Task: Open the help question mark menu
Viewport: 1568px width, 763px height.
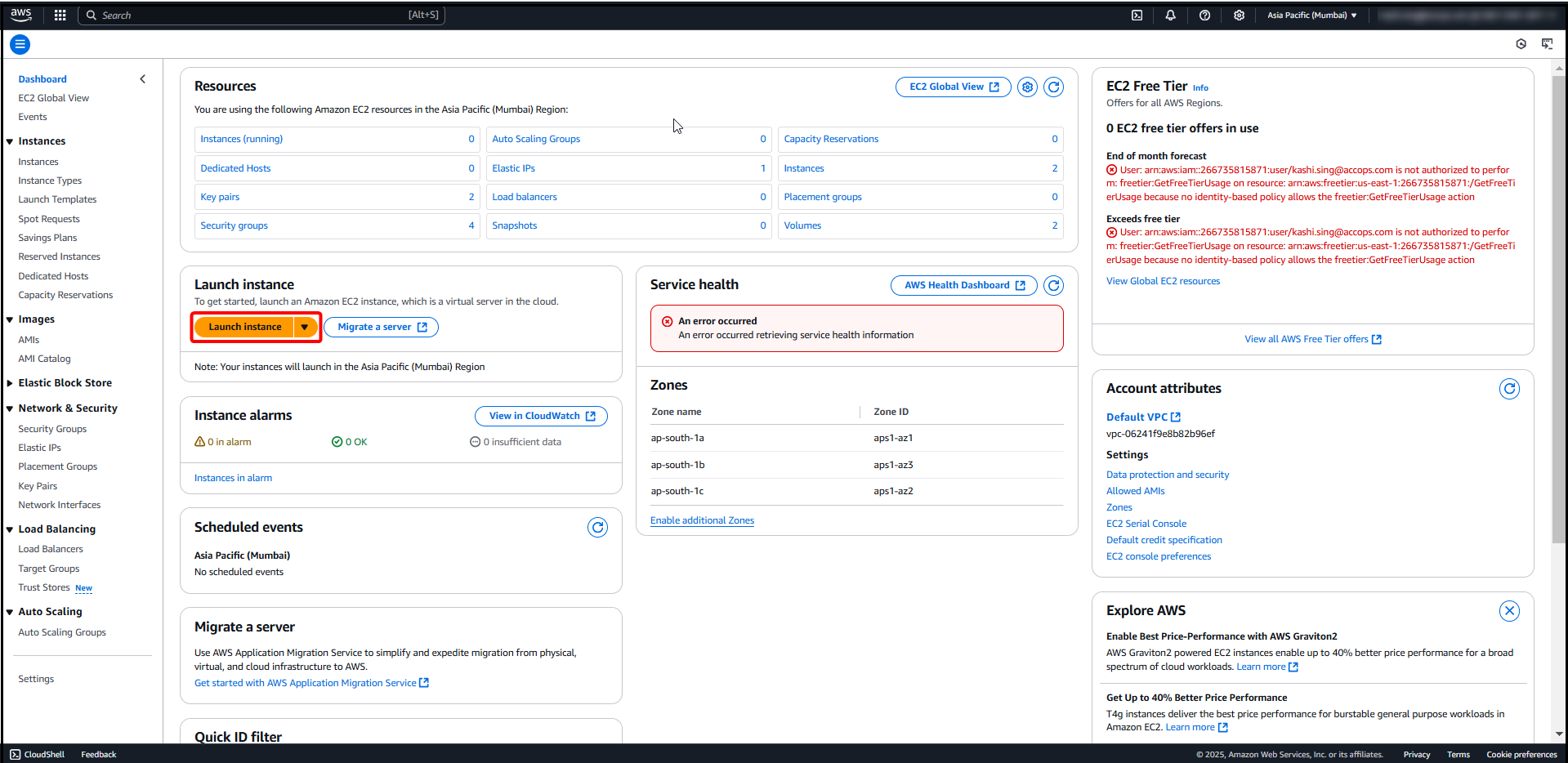Action: point(1204,15)
